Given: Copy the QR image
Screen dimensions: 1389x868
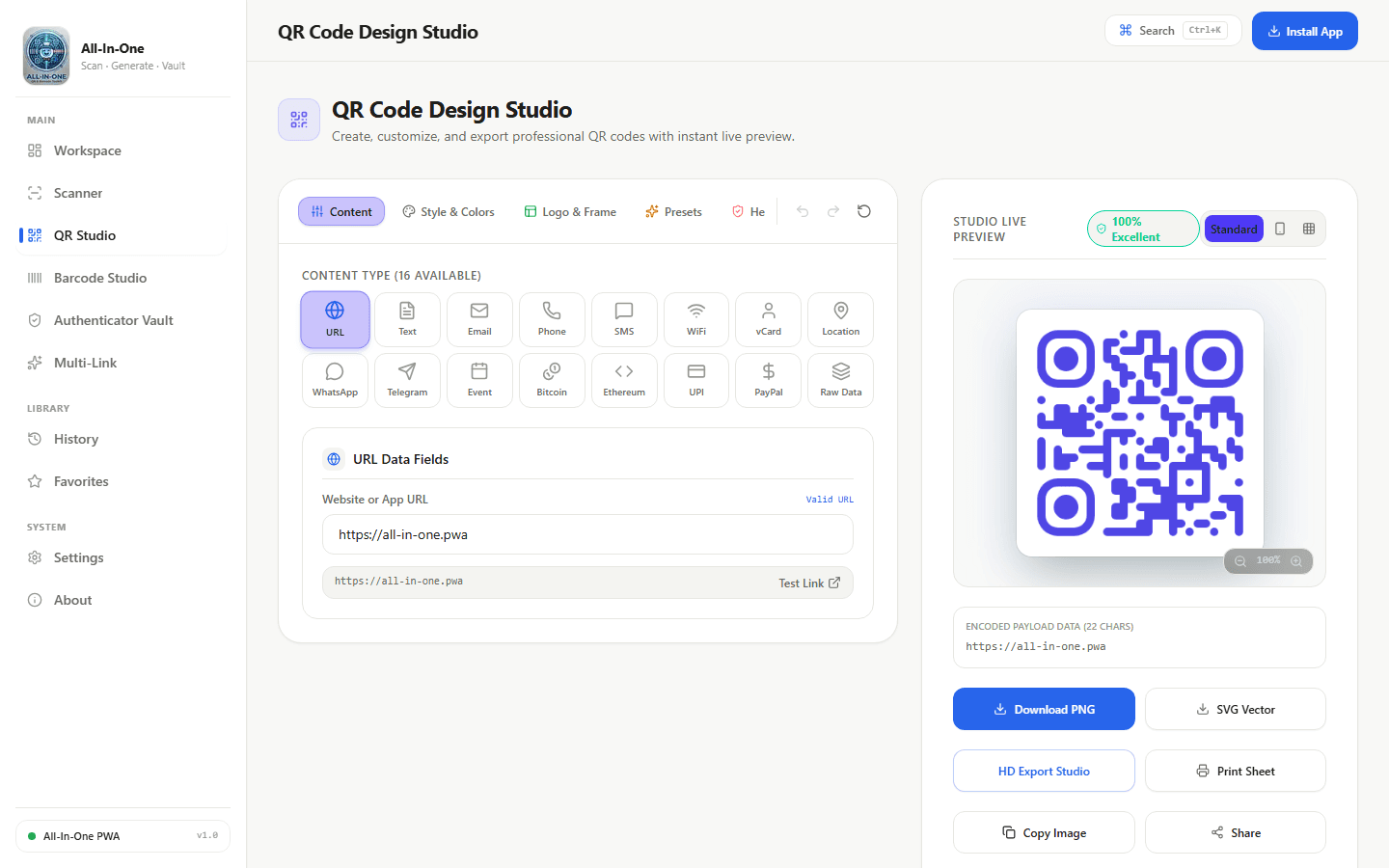Looking at the screenshot, I should (1044, 832).
